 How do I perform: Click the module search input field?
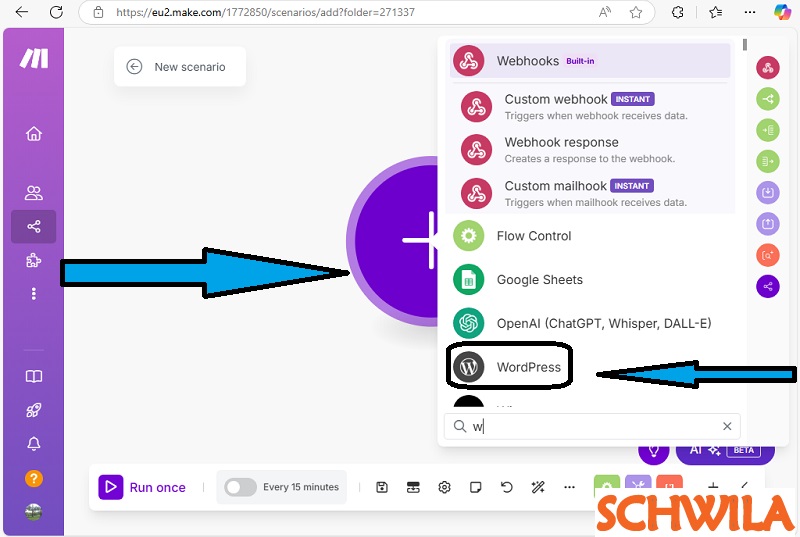click(x=592, y=426)
